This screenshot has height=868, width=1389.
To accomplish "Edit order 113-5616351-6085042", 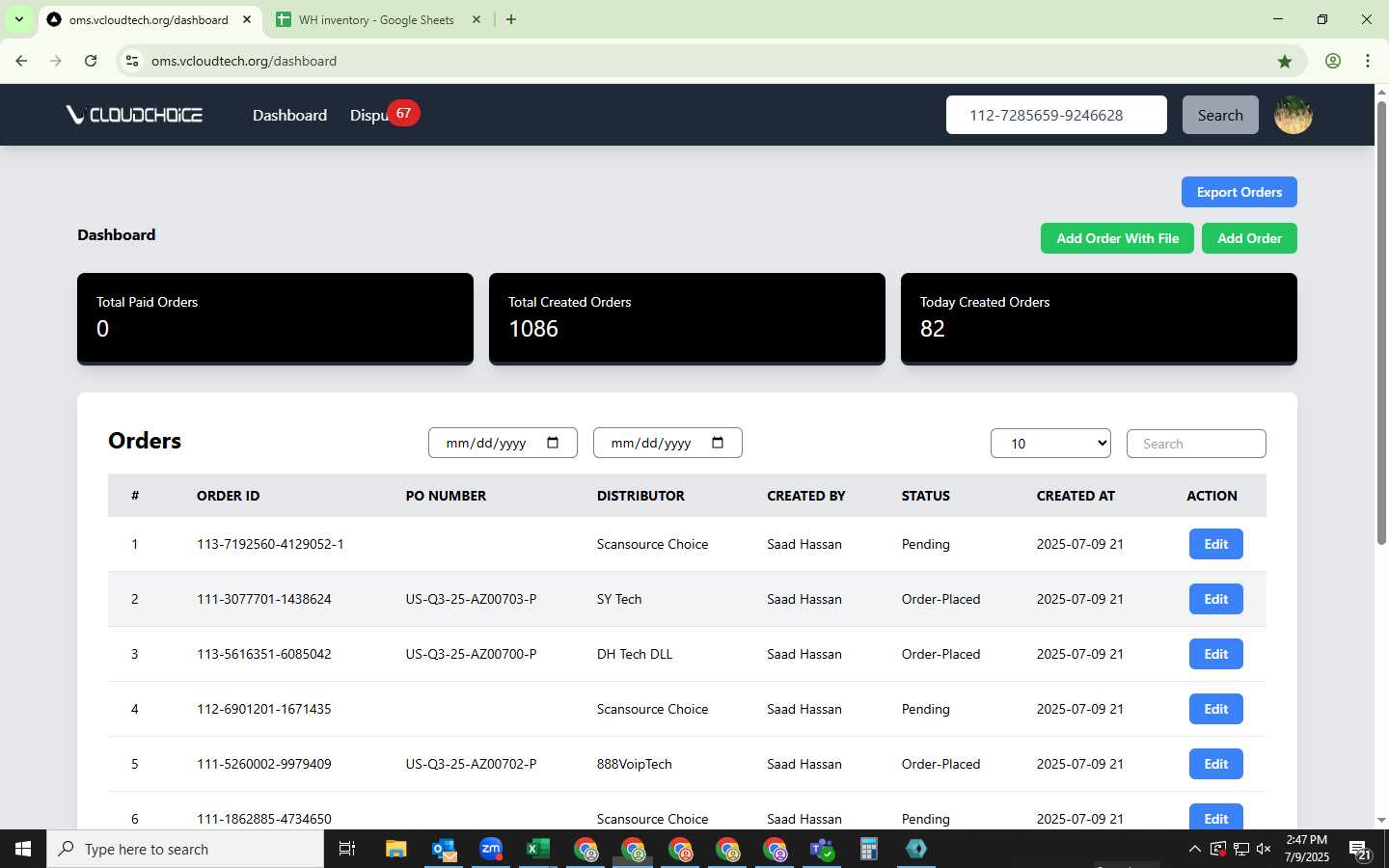I will pyautogui.click(x=1215, y=654).
